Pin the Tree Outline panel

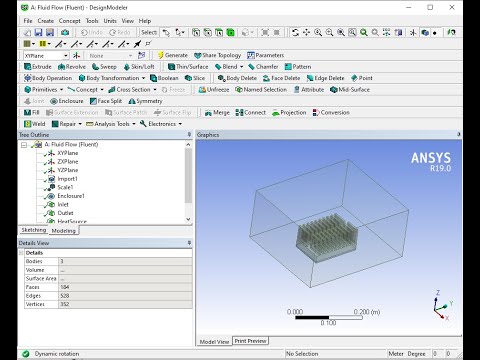[x=189, y=135]
